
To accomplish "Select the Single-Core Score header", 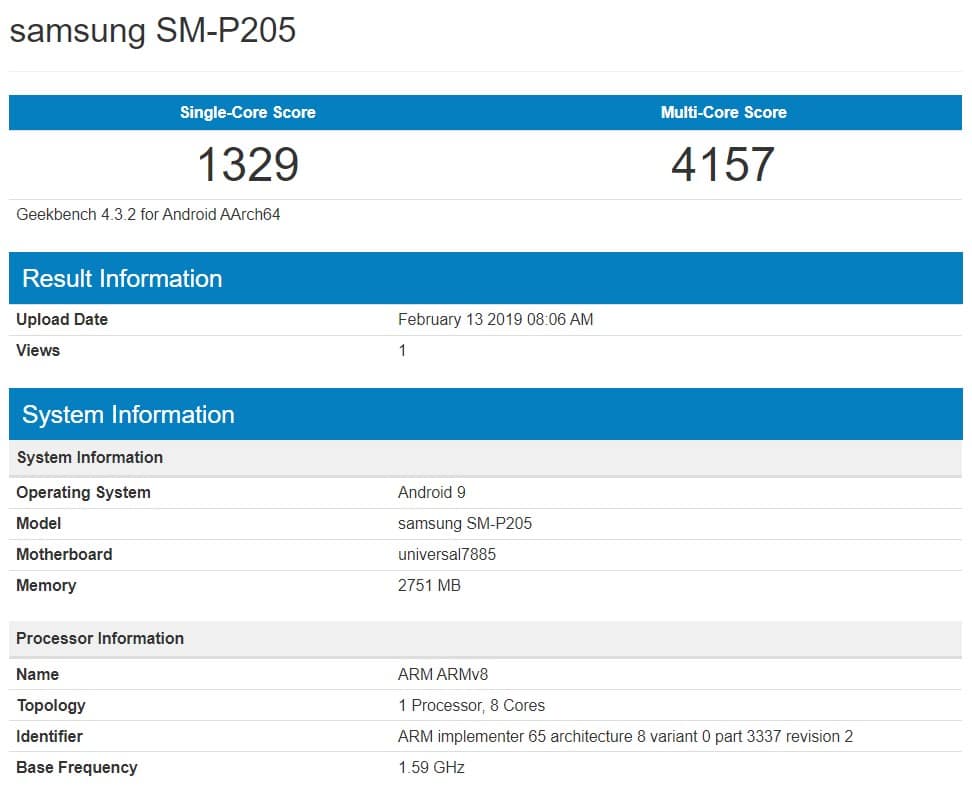I will (x=247, y=112).
